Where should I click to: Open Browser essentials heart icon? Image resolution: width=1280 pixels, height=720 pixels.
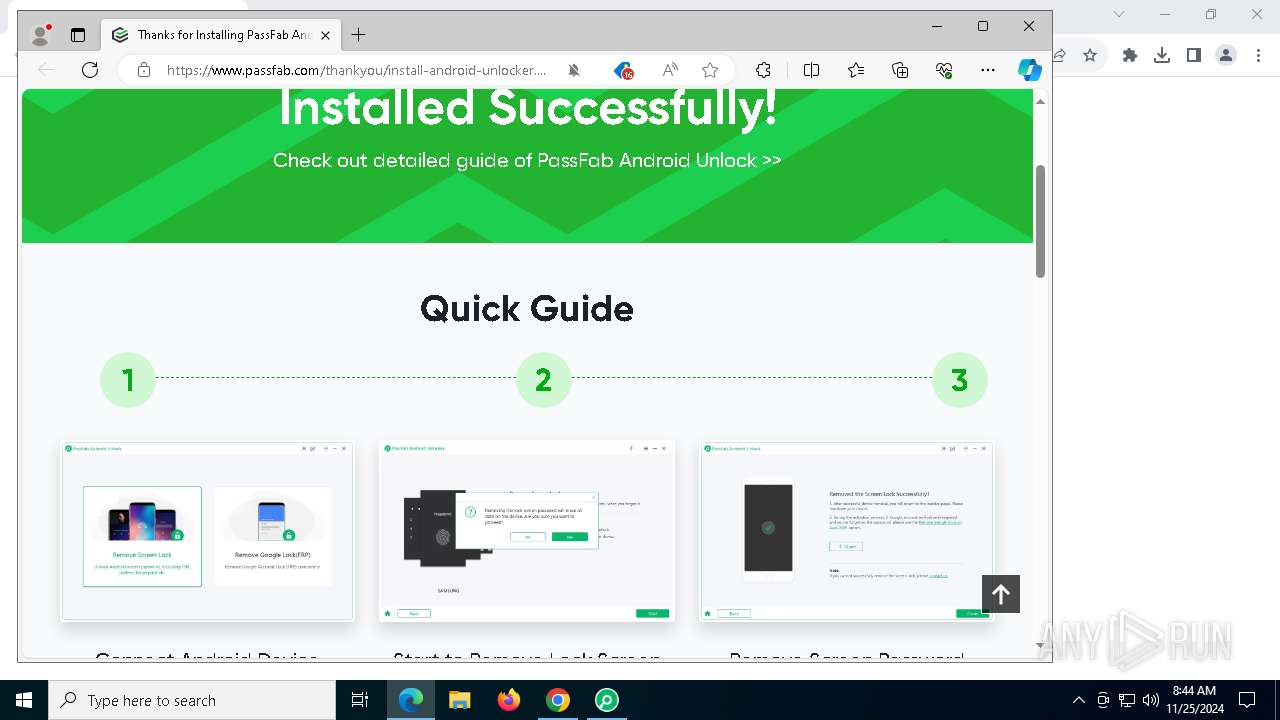[944, 70]
